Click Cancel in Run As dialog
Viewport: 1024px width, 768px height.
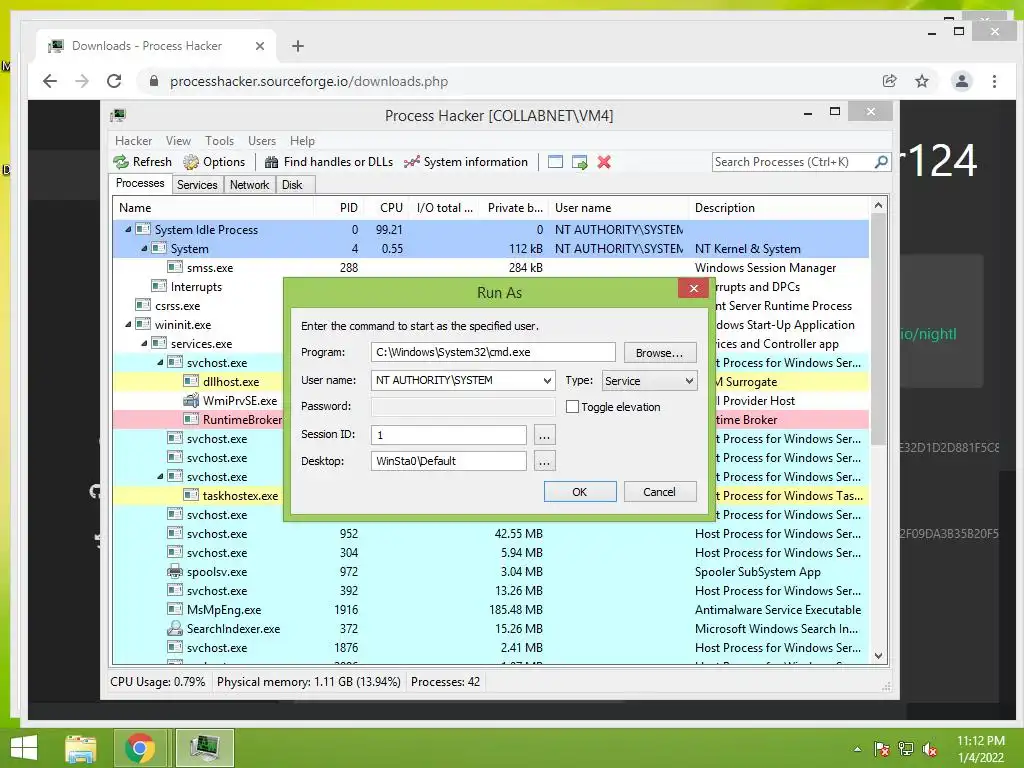[x=660, y=492]
